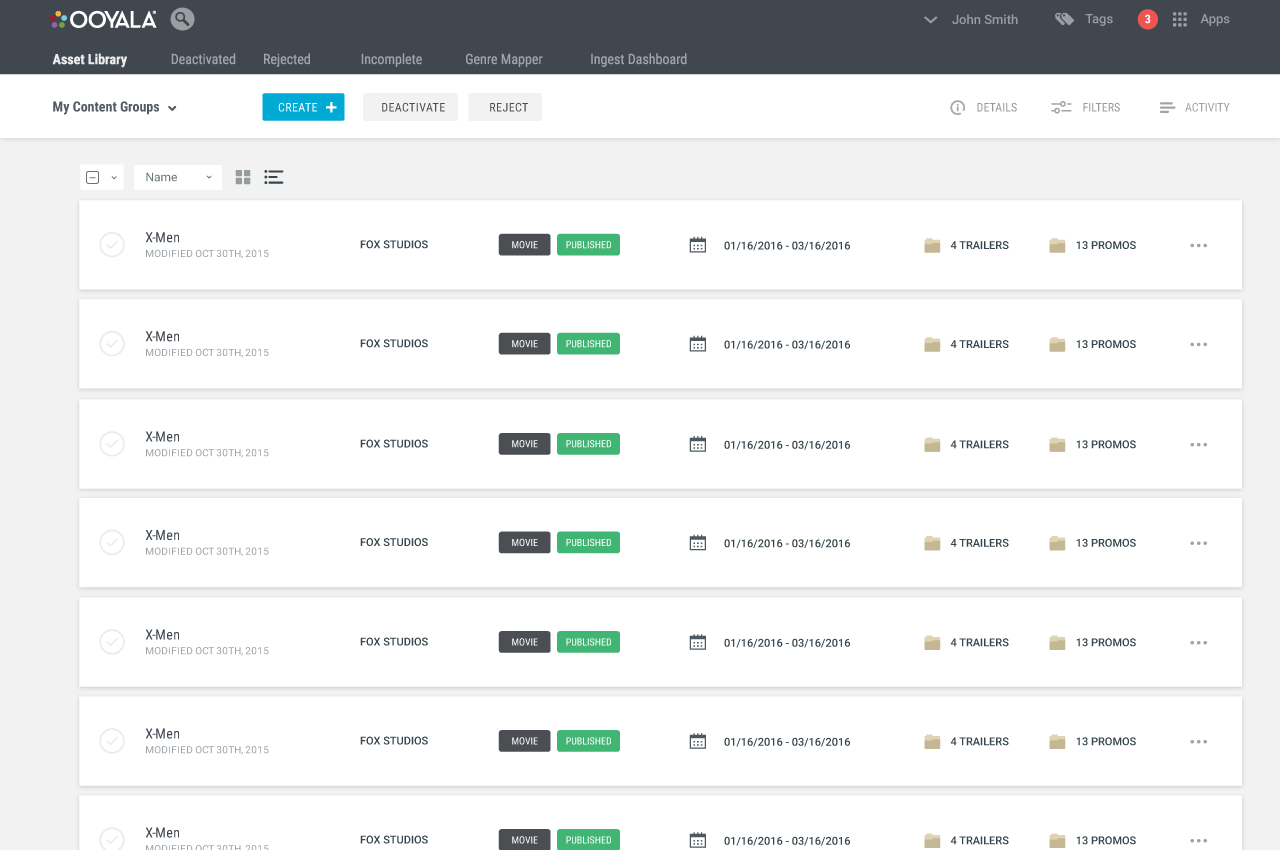Open the three-dot menu on first X-Men row

pyautogui.click(x=1199, y=245)
